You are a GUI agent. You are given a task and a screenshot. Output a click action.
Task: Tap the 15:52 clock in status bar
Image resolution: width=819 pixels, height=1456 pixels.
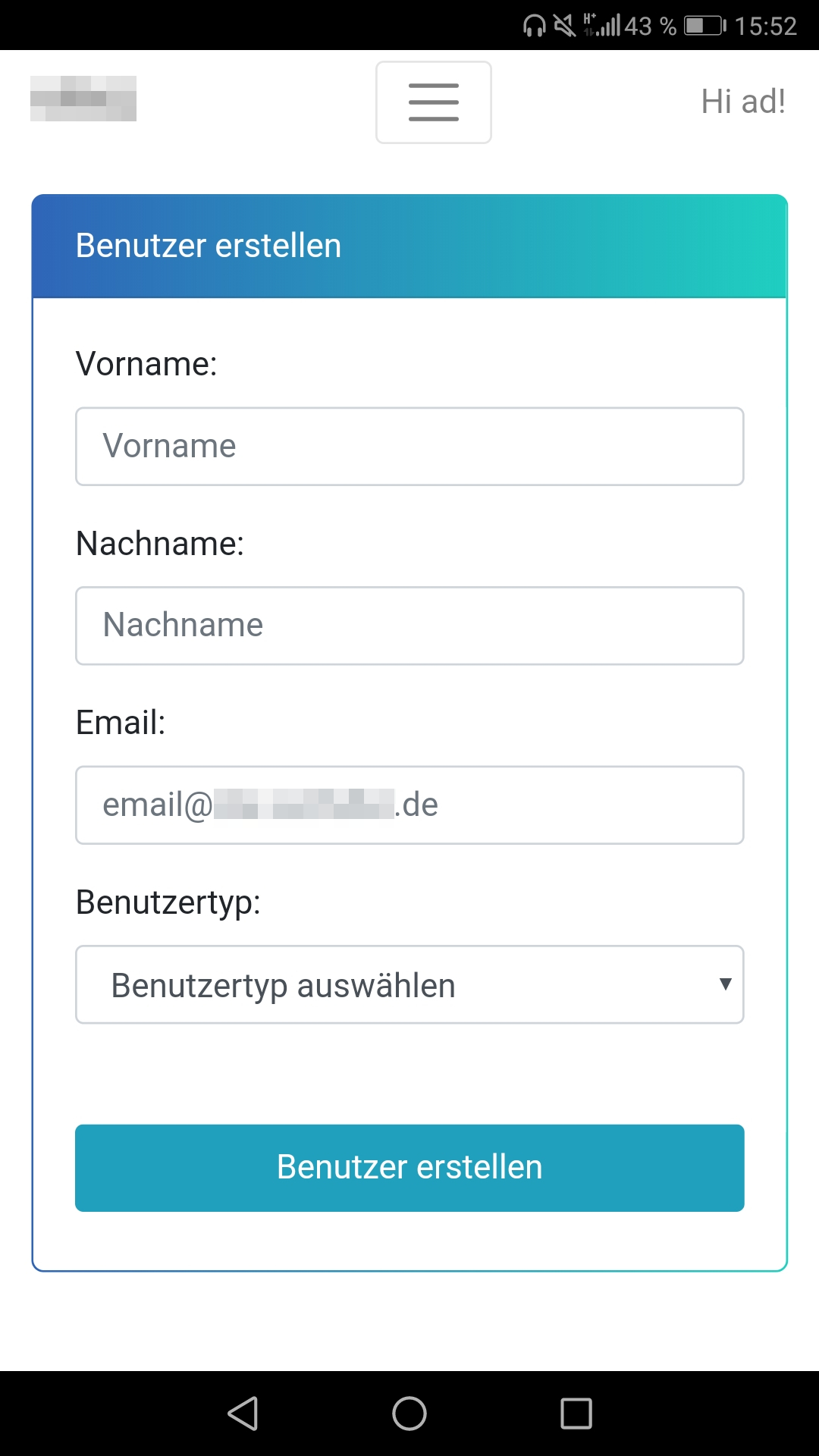click(766, 27)
